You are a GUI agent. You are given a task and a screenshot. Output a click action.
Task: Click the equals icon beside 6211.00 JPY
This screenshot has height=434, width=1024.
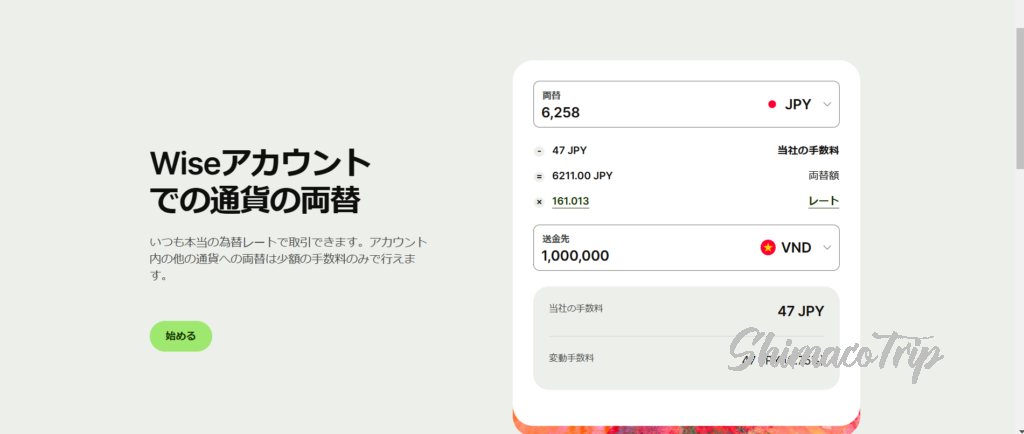pos(539,176)
